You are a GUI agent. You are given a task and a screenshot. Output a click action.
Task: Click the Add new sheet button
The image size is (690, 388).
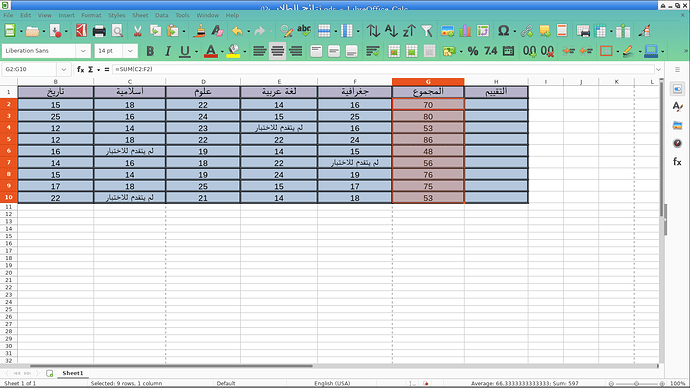point(50,373)
